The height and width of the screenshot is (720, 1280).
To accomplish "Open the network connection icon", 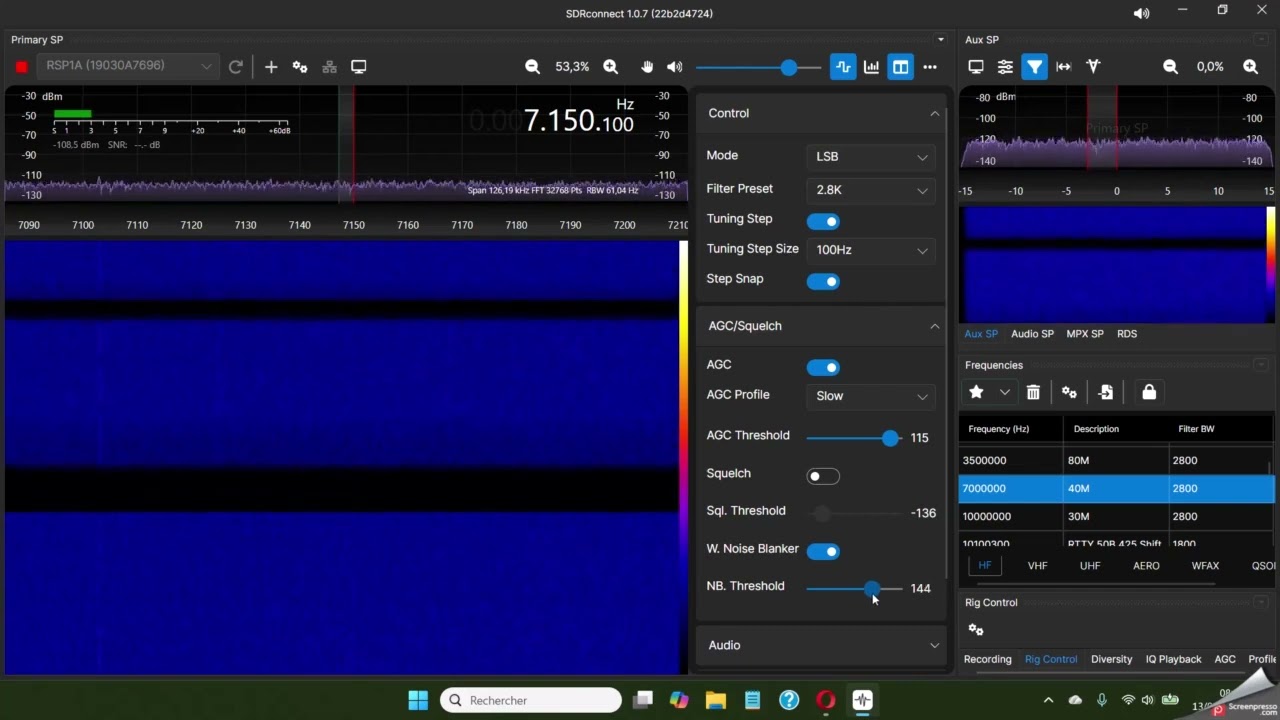I will (329, 67).
